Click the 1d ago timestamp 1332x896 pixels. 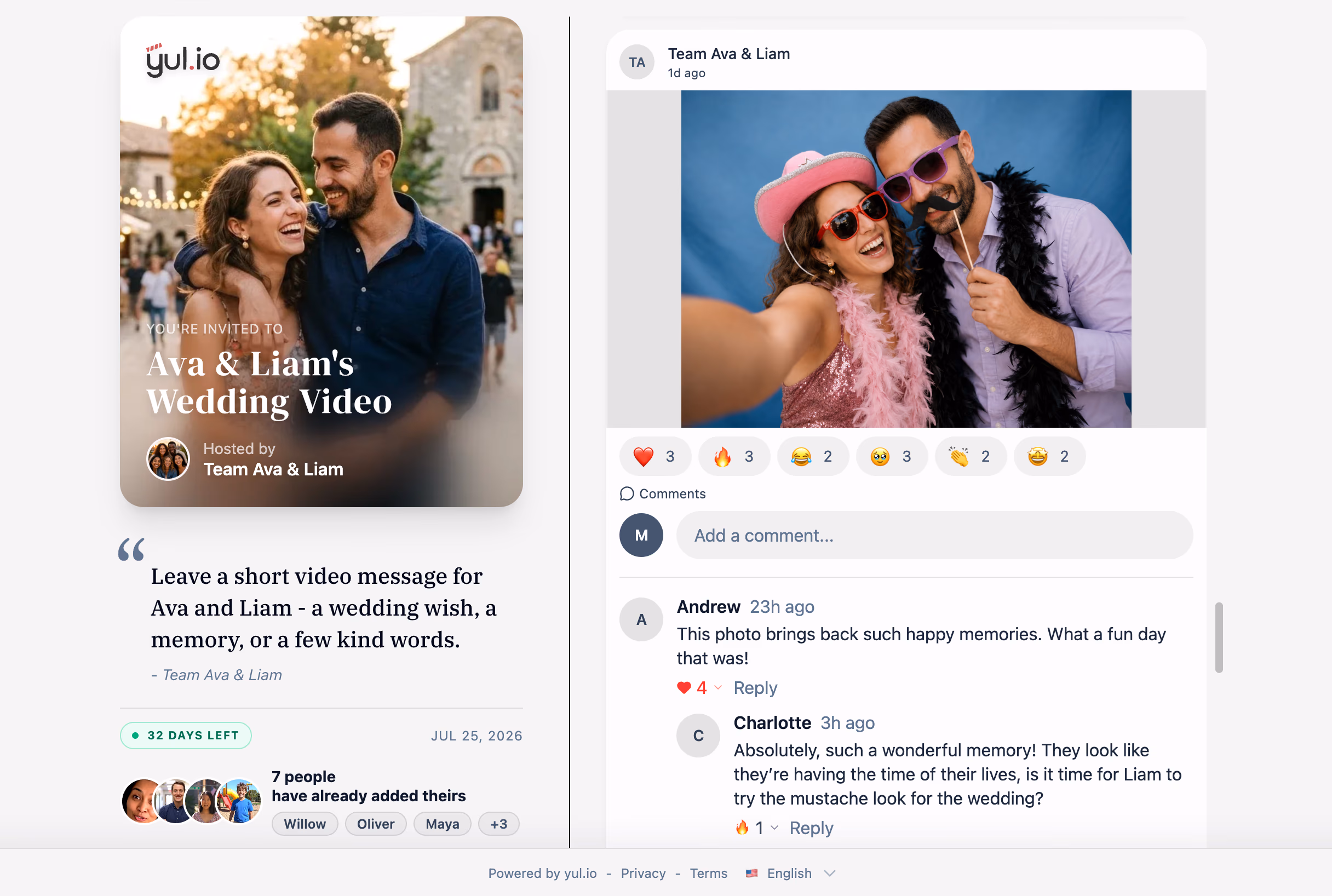pyautogui.click(x=686, y=73)
